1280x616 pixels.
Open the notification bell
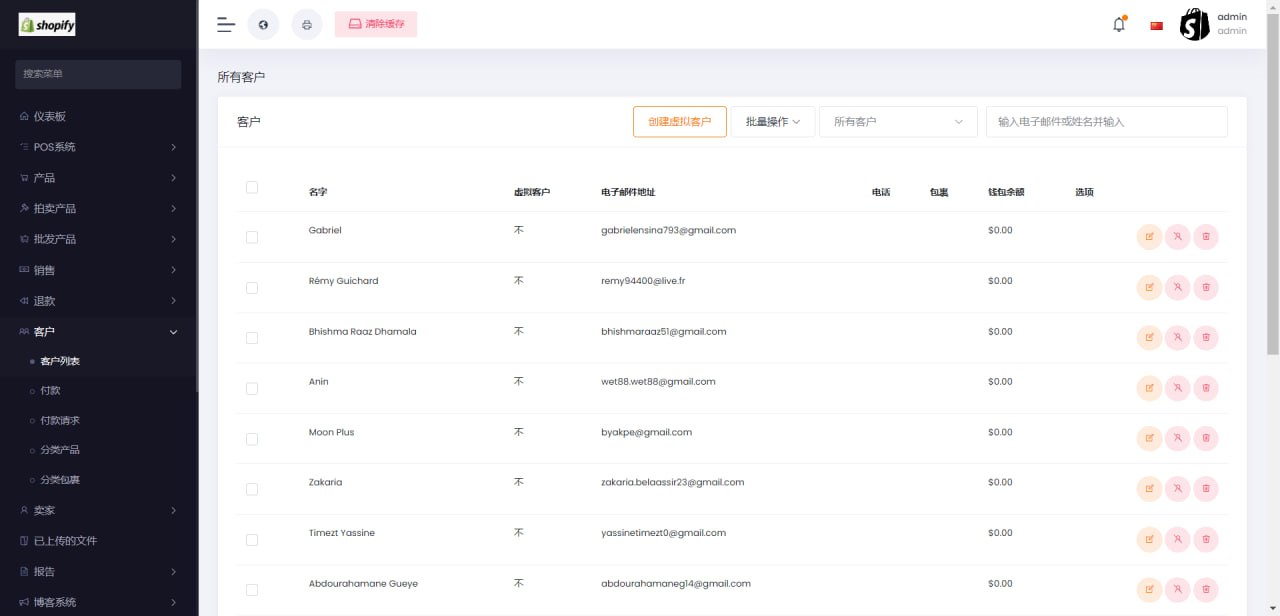1119,25
